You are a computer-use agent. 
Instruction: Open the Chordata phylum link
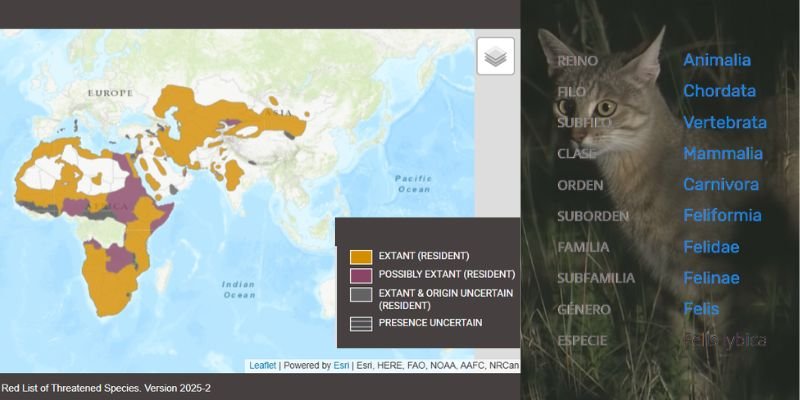coord(719,91)
